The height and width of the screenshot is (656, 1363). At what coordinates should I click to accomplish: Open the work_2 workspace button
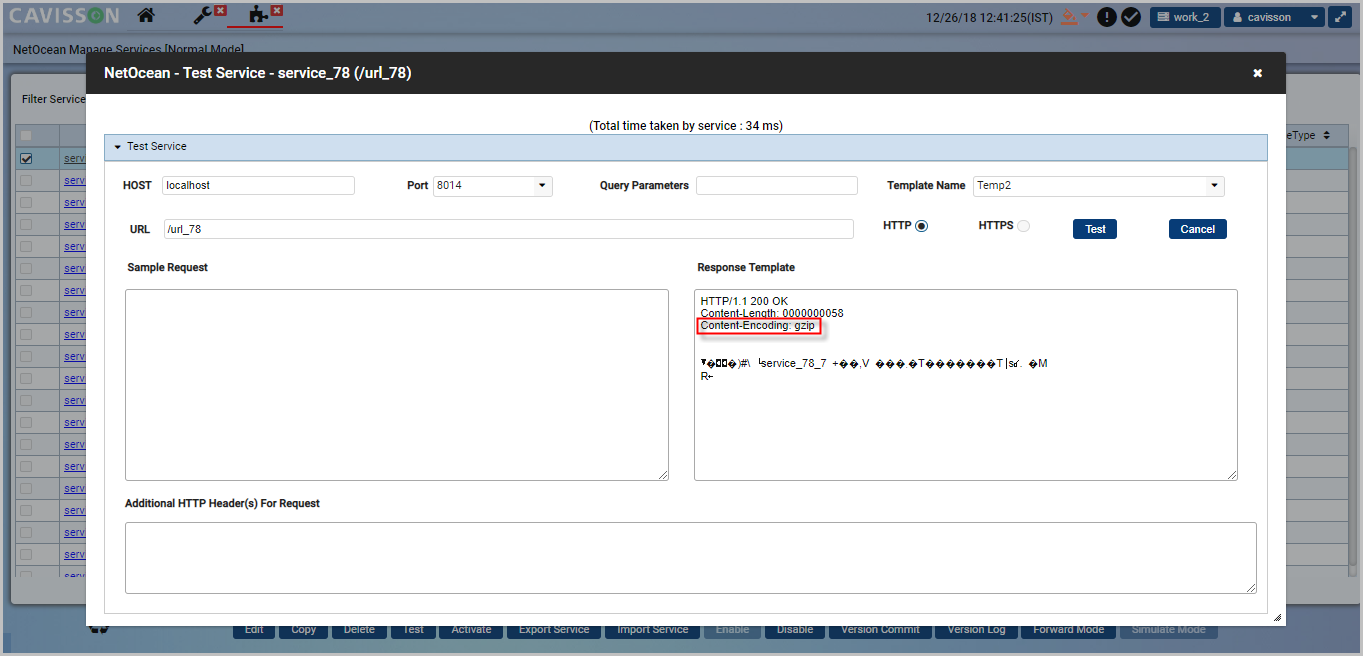(x=1185, y=17)
